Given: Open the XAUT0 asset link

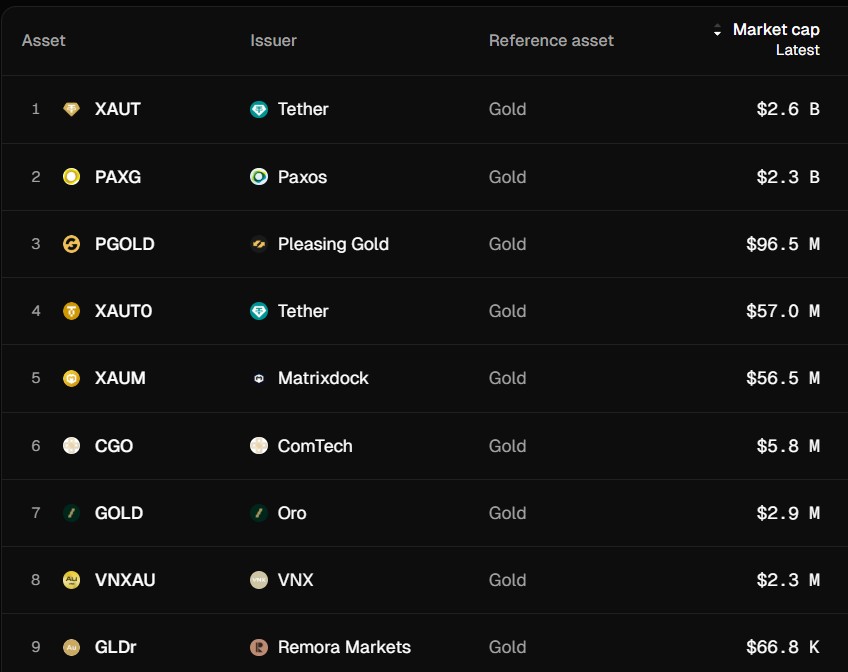Looking at the screenshot, I should 123,311.
